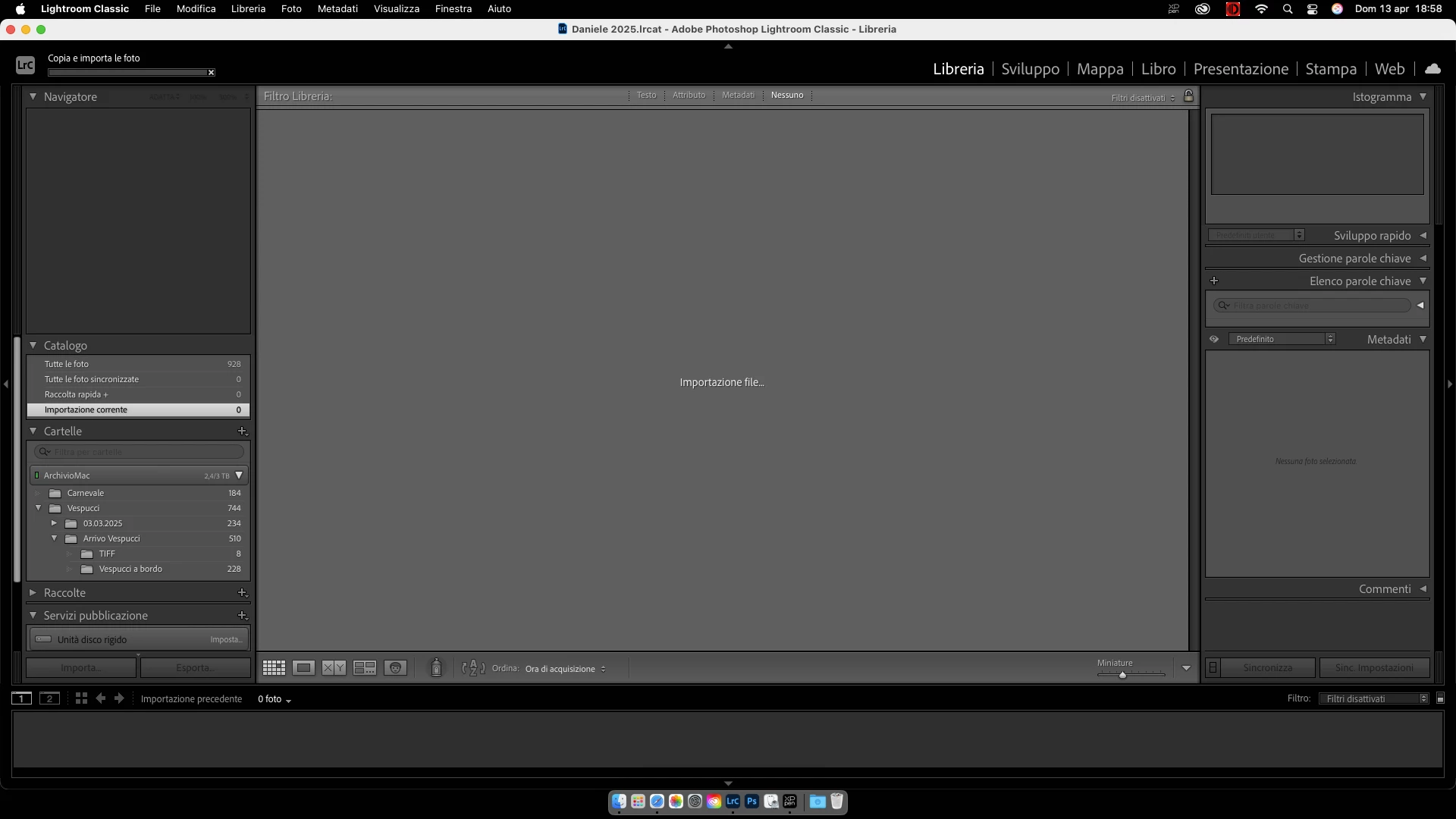Open the Metadati menu in the menu bar
This screenshot has height=819, width=1456.
point(337,9)
